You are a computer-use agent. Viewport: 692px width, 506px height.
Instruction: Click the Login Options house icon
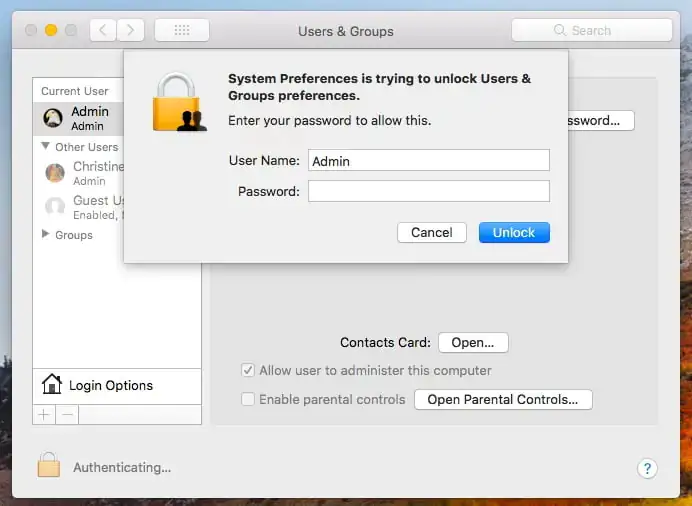click(52, 384)
